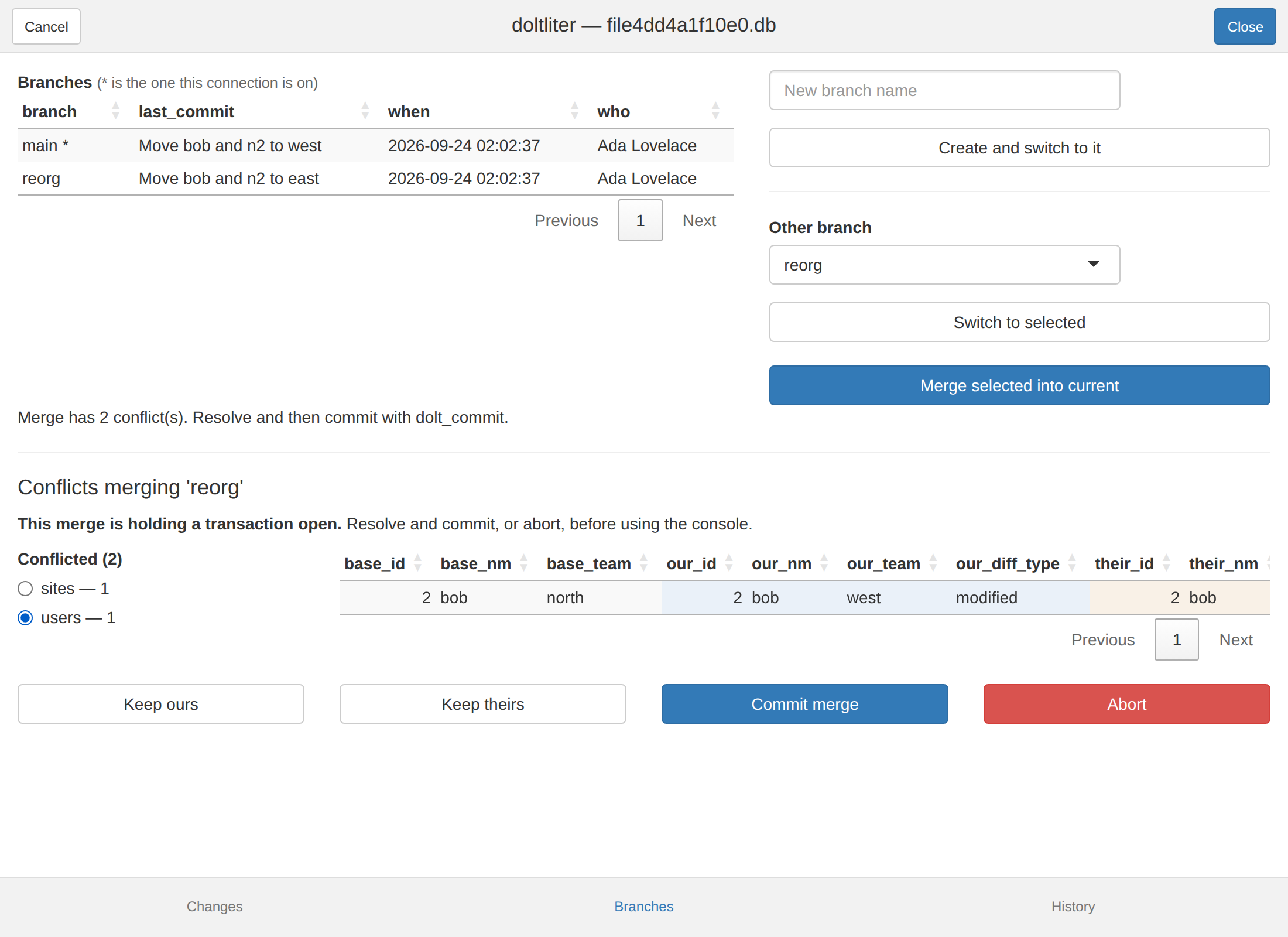
Task: Click page 1 in conflicts pagination
Action: point(1177,640)
